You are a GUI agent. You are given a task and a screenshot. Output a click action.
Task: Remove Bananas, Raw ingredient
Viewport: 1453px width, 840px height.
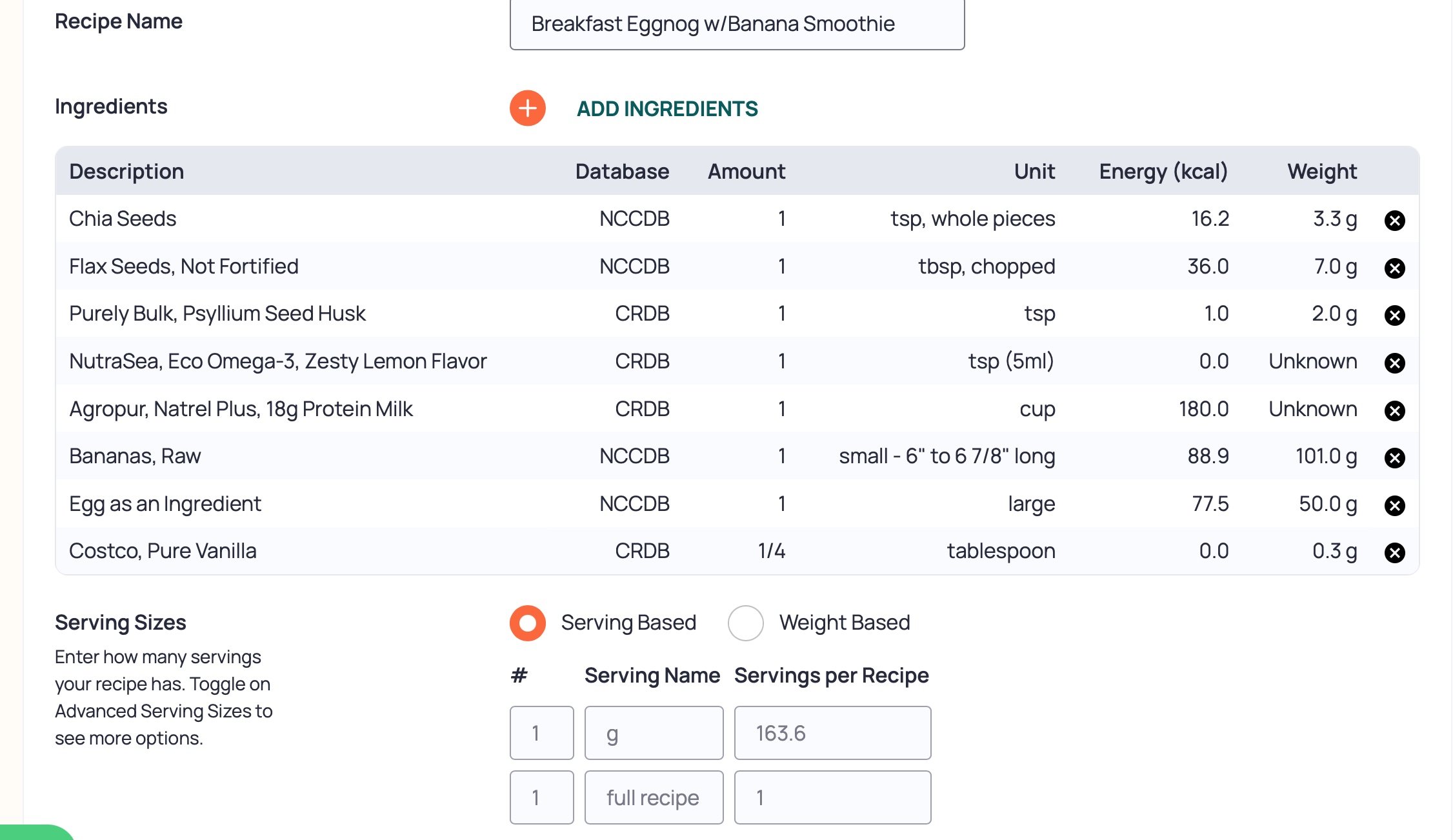[1394, 458]
